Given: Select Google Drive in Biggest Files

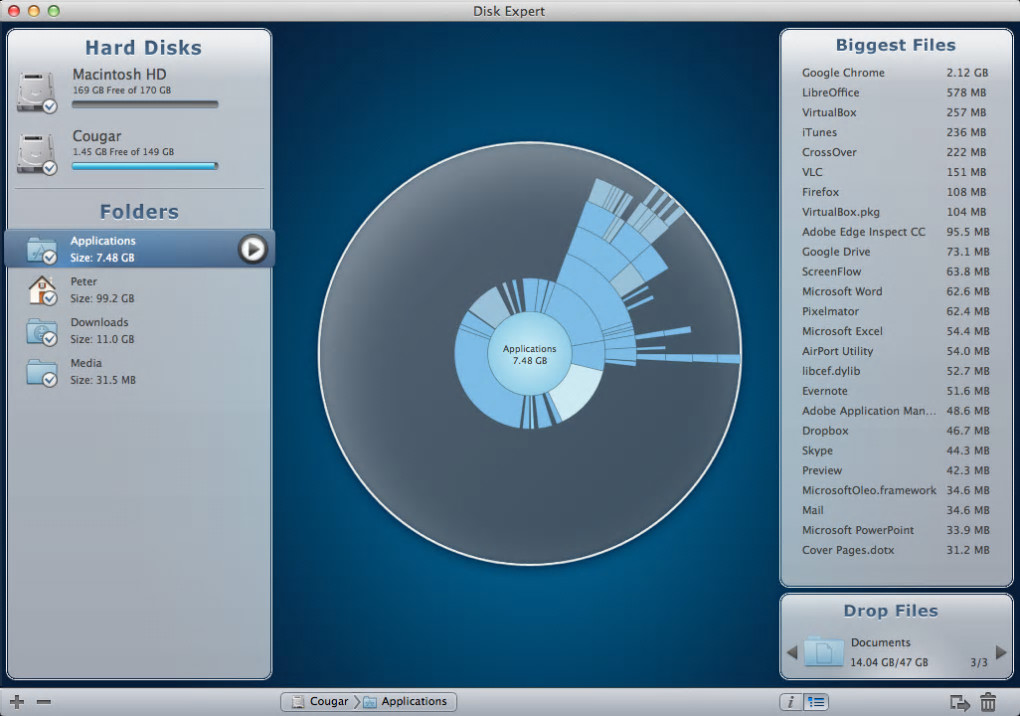Looking at the screenshot, I should (895, 252).
